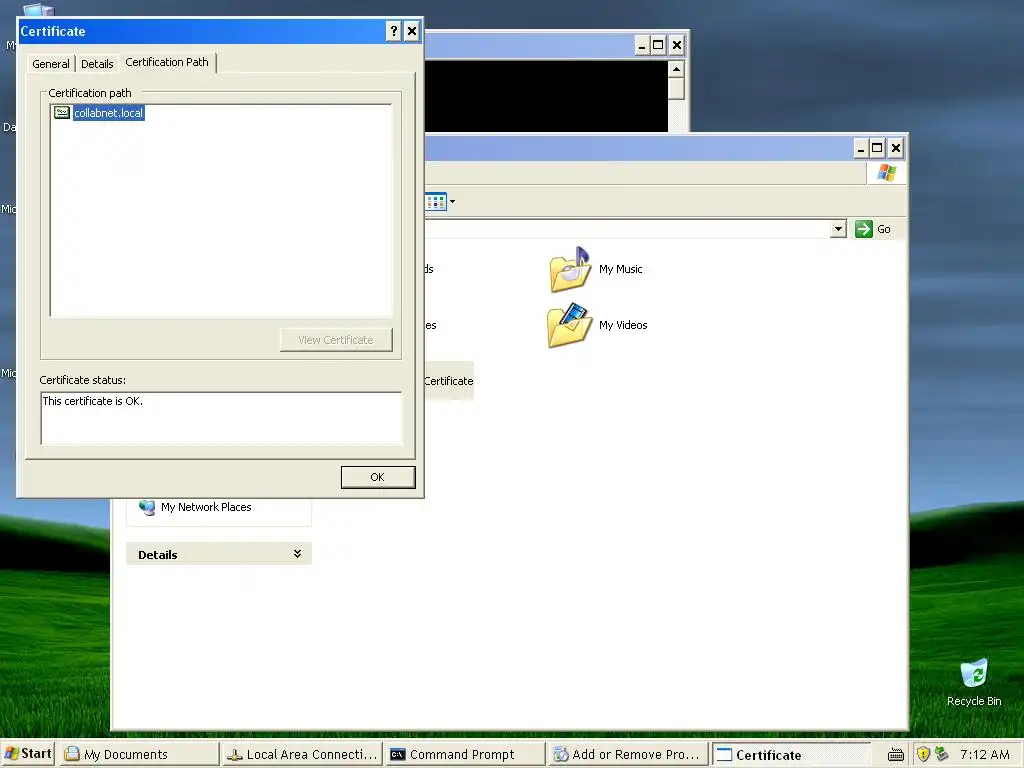Open the Start menu

click(28, 754)
